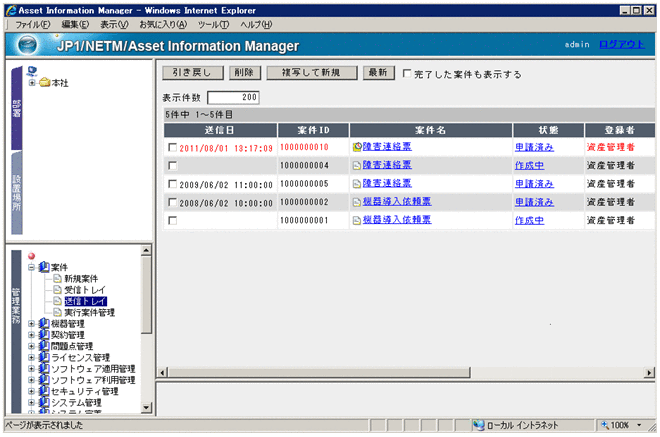Click 作成中 status link for case 1000000001
This screenshot has width=660, height=437.
(529, 220)
